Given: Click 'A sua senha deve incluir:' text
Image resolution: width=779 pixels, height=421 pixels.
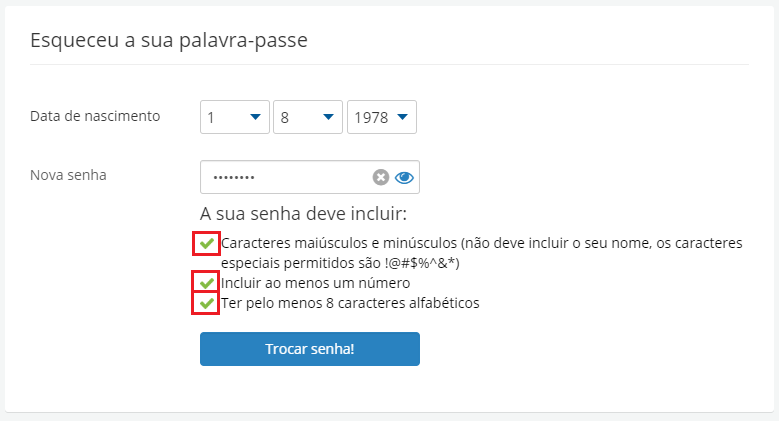Looking at the screenshot, I should 304,214.
